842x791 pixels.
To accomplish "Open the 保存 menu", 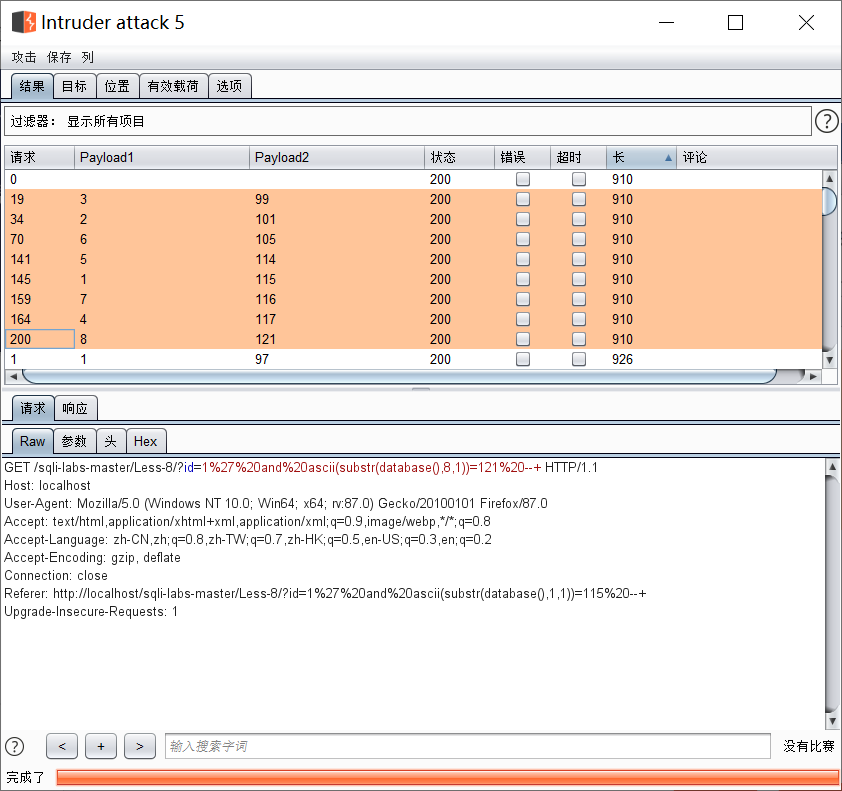I will [x=59, y=57].
